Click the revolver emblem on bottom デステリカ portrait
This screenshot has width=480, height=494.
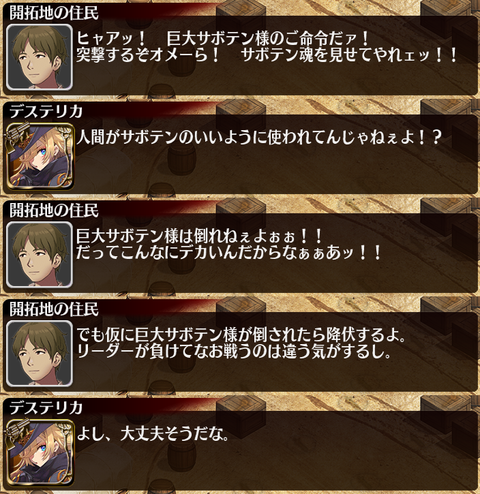point(17,430)
